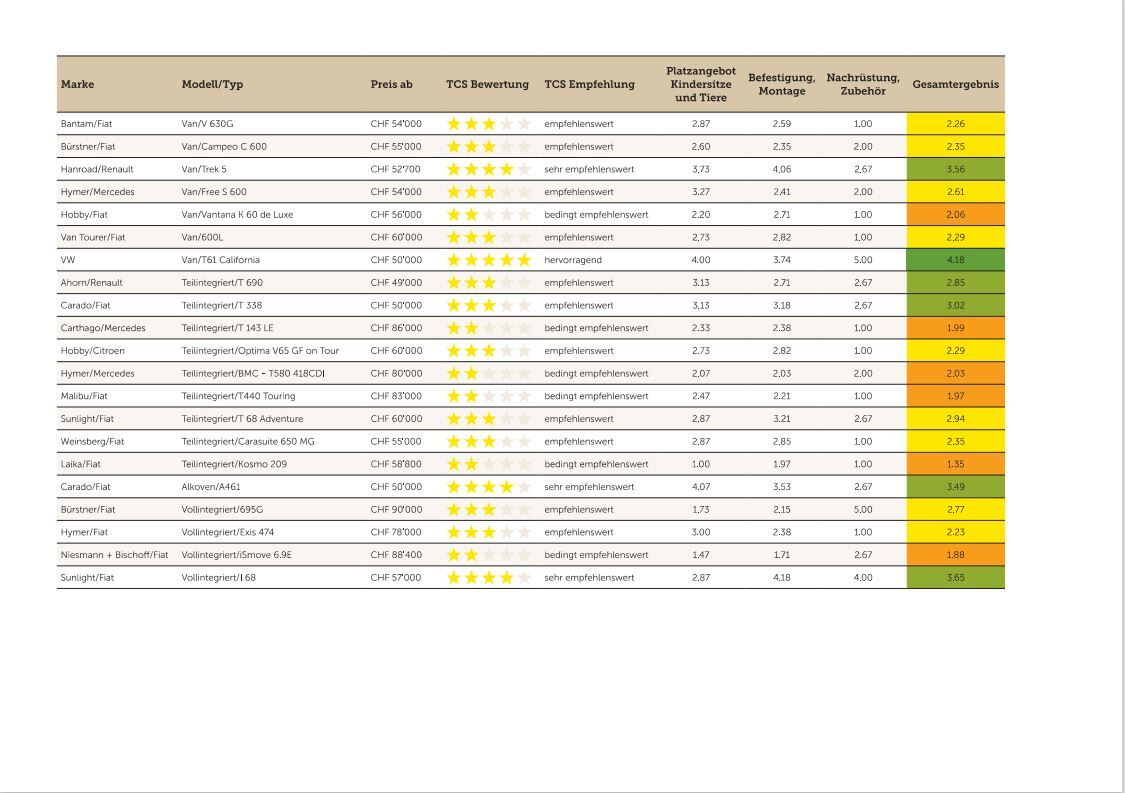
Task: Select the "Teilintegriert/Kosmo 209" model cell
Action: coord(235,464)
